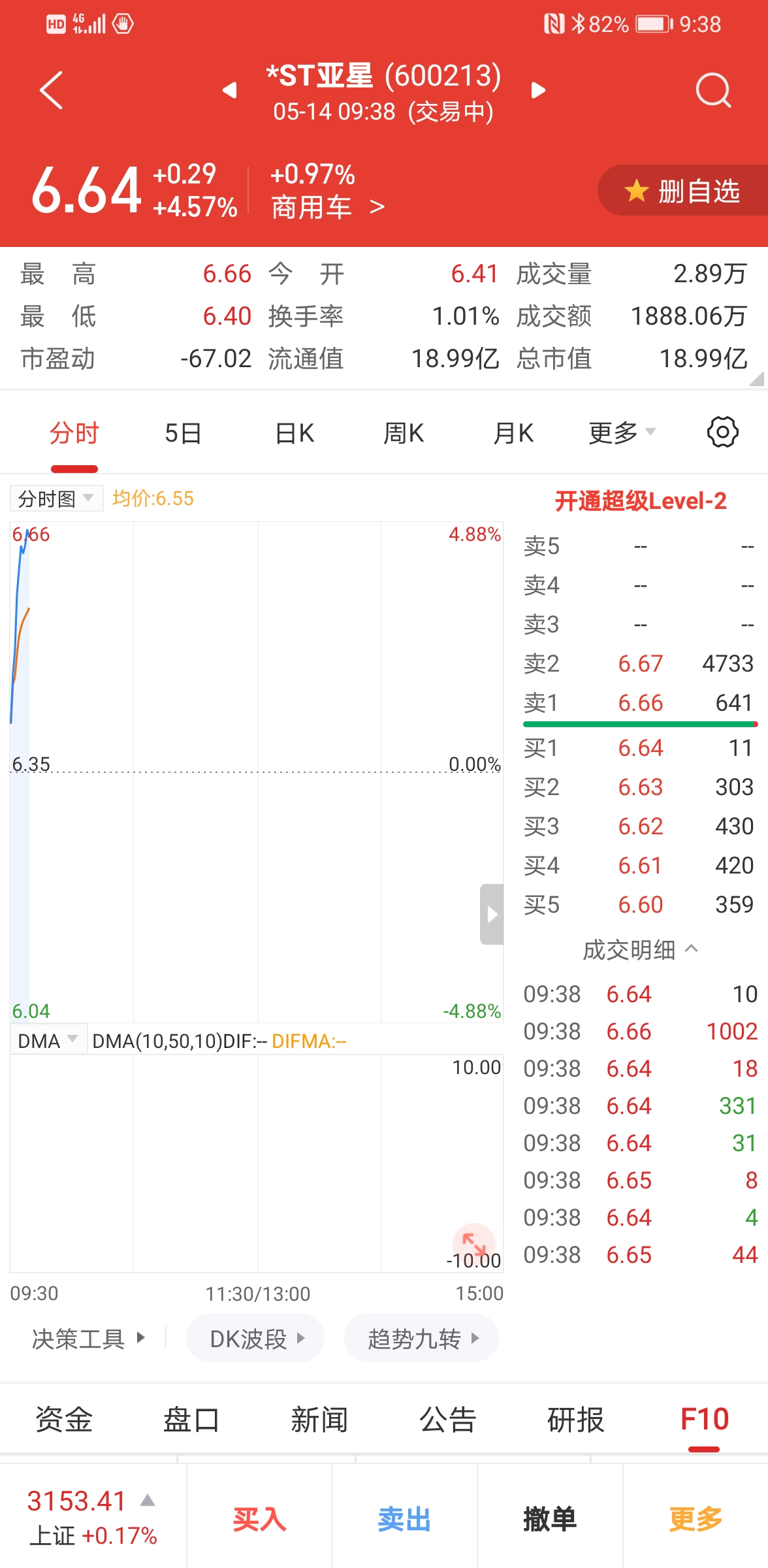Screen dimensions: 768x1568
Task: Switch to the 新闻 tab
Action: click(319, 1419)
